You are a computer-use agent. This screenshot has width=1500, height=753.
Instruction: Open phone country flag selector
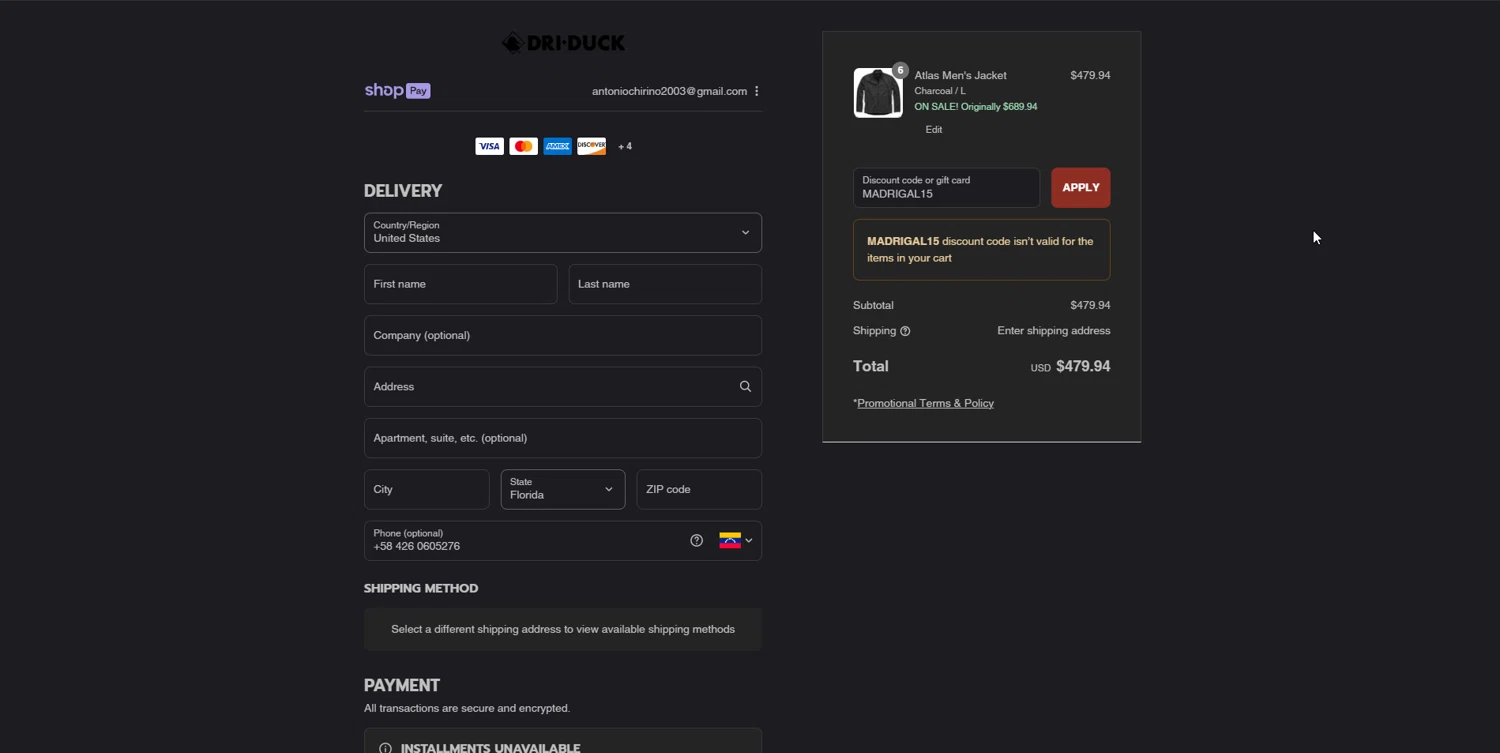735,540
